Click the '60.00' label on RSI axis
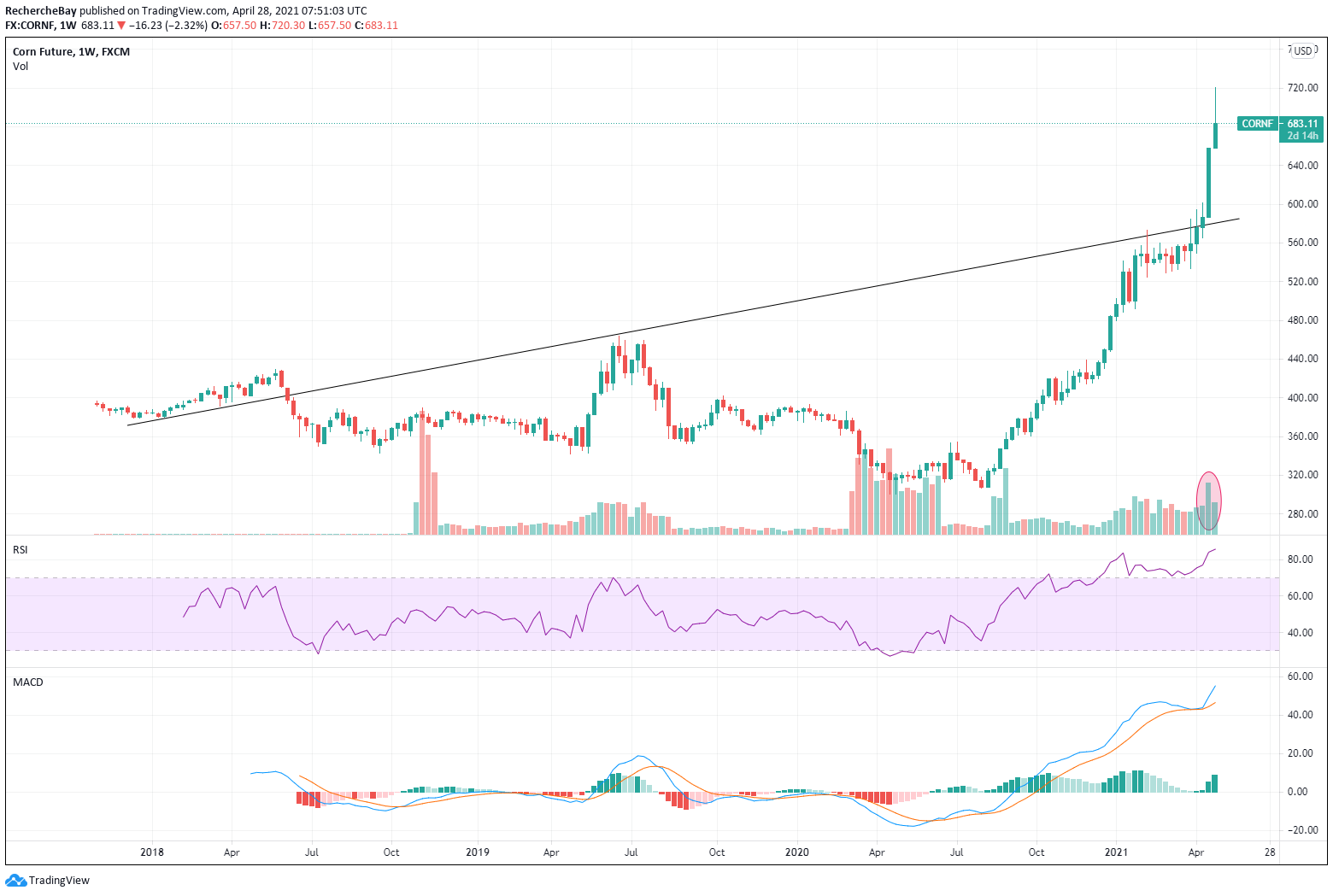 1301,596
